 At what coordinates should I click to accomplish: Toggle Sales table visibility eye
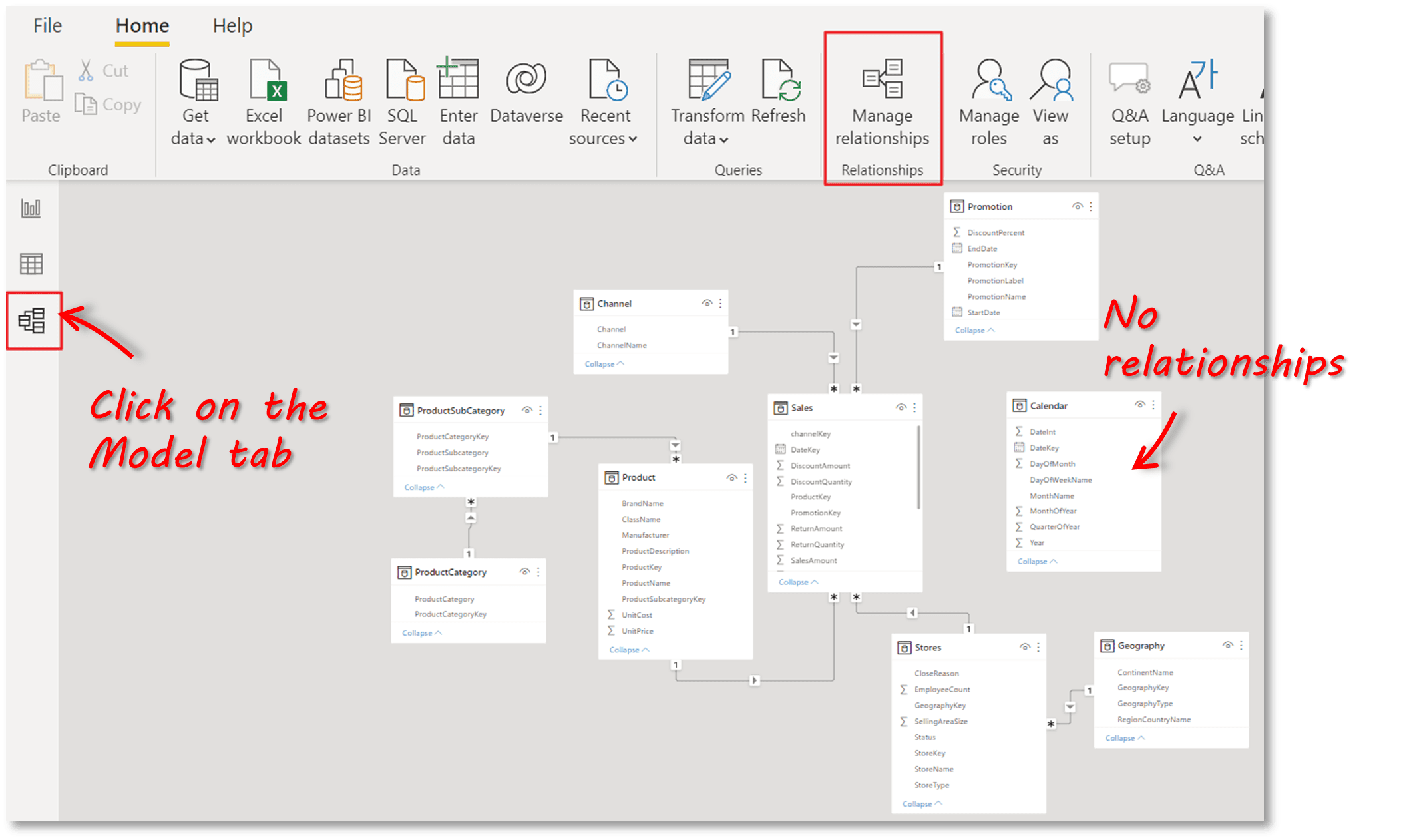pyautogui.click(x=901, y=407)
